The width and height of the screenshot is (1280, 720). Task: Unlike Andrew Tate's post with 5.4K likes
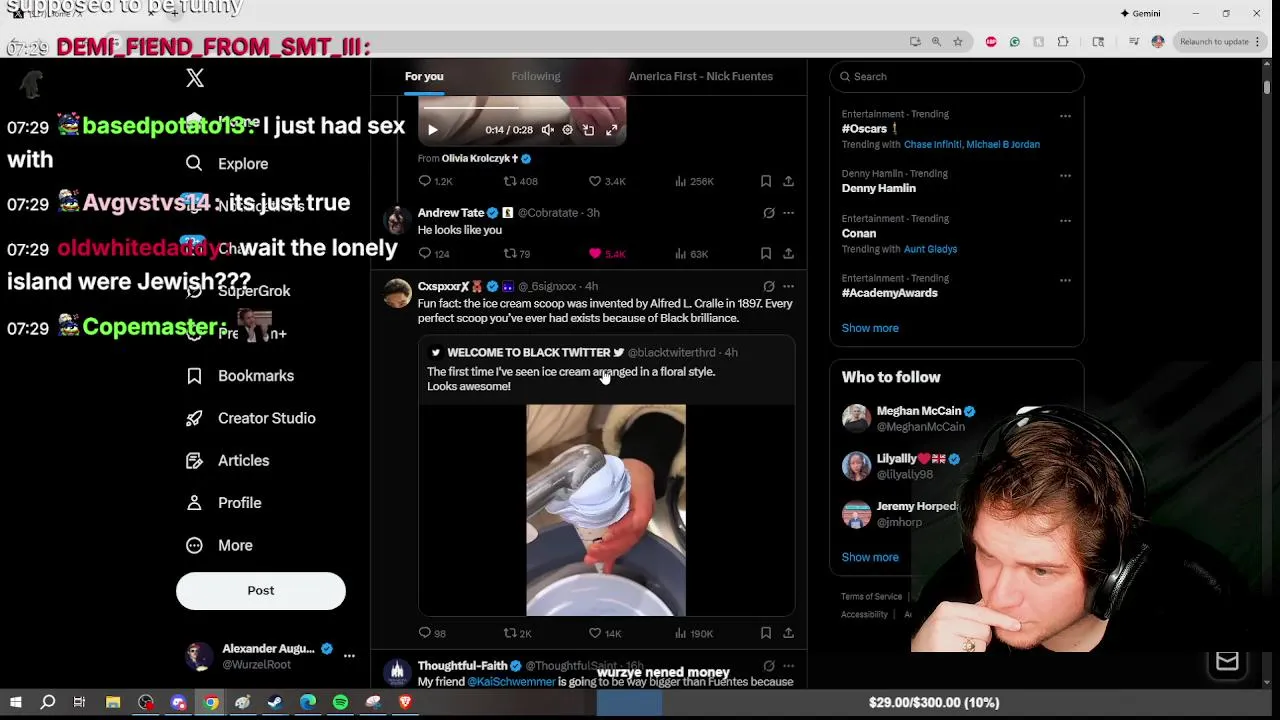pyautogui.click(x=606, y=254)
